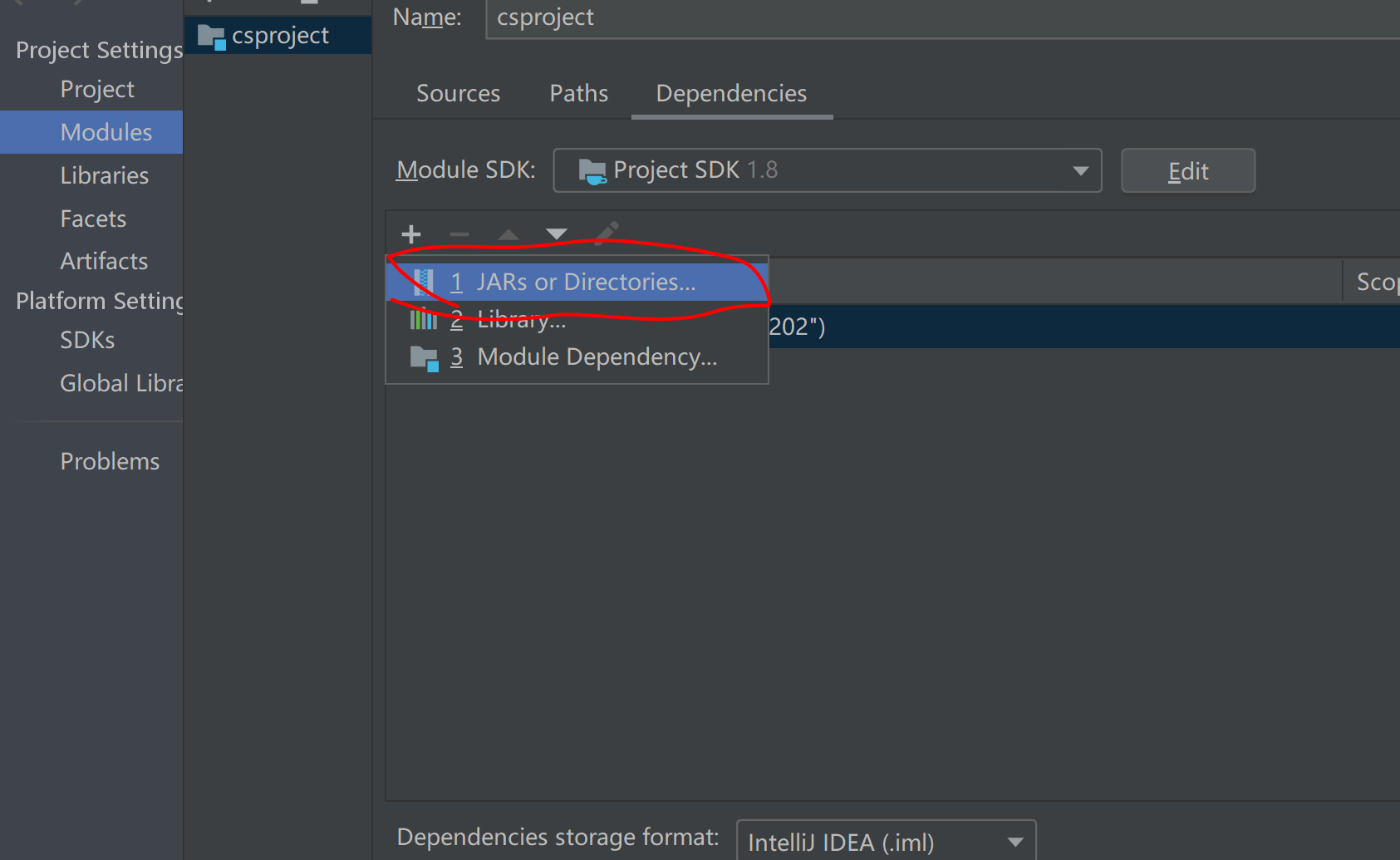Choose JARs or Directories... menu entry

[x=577, y=283]
